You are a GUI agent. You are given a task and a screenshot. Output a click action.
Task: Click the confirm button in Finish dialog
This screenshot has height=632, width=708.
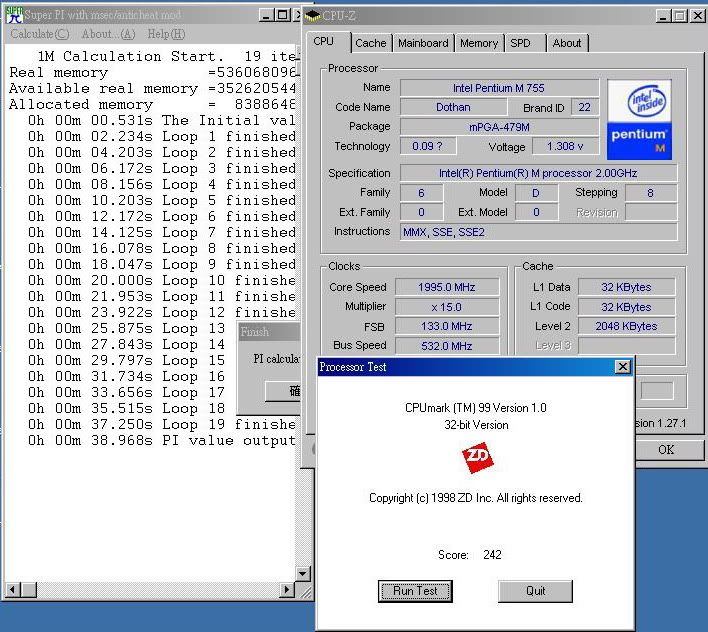[283, 391]
